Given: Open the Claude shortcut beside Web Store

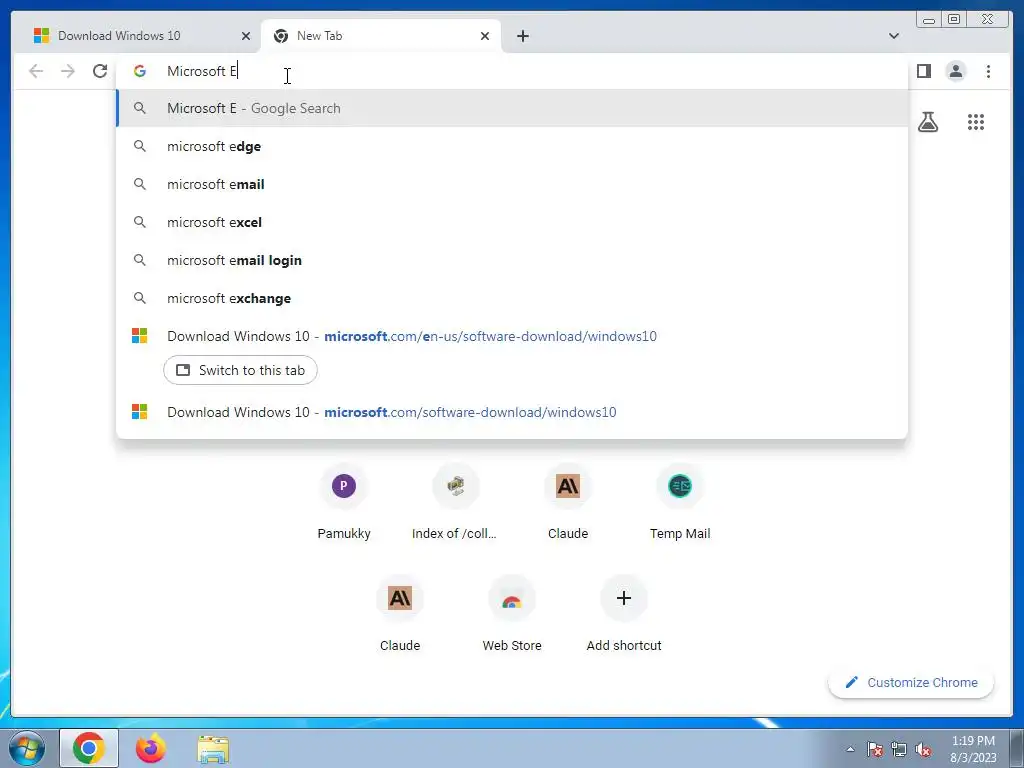Looking at the screenshot, I should (400, 615).
